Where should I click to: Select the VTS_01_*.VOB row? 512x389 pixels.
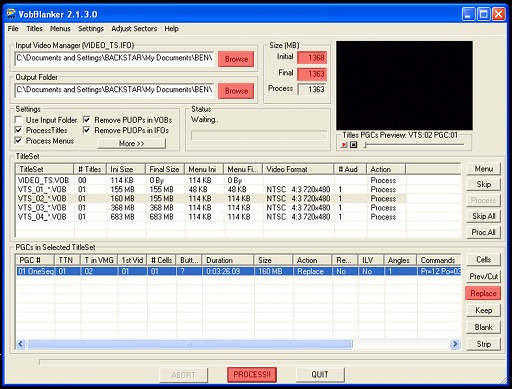coord(211,189)
